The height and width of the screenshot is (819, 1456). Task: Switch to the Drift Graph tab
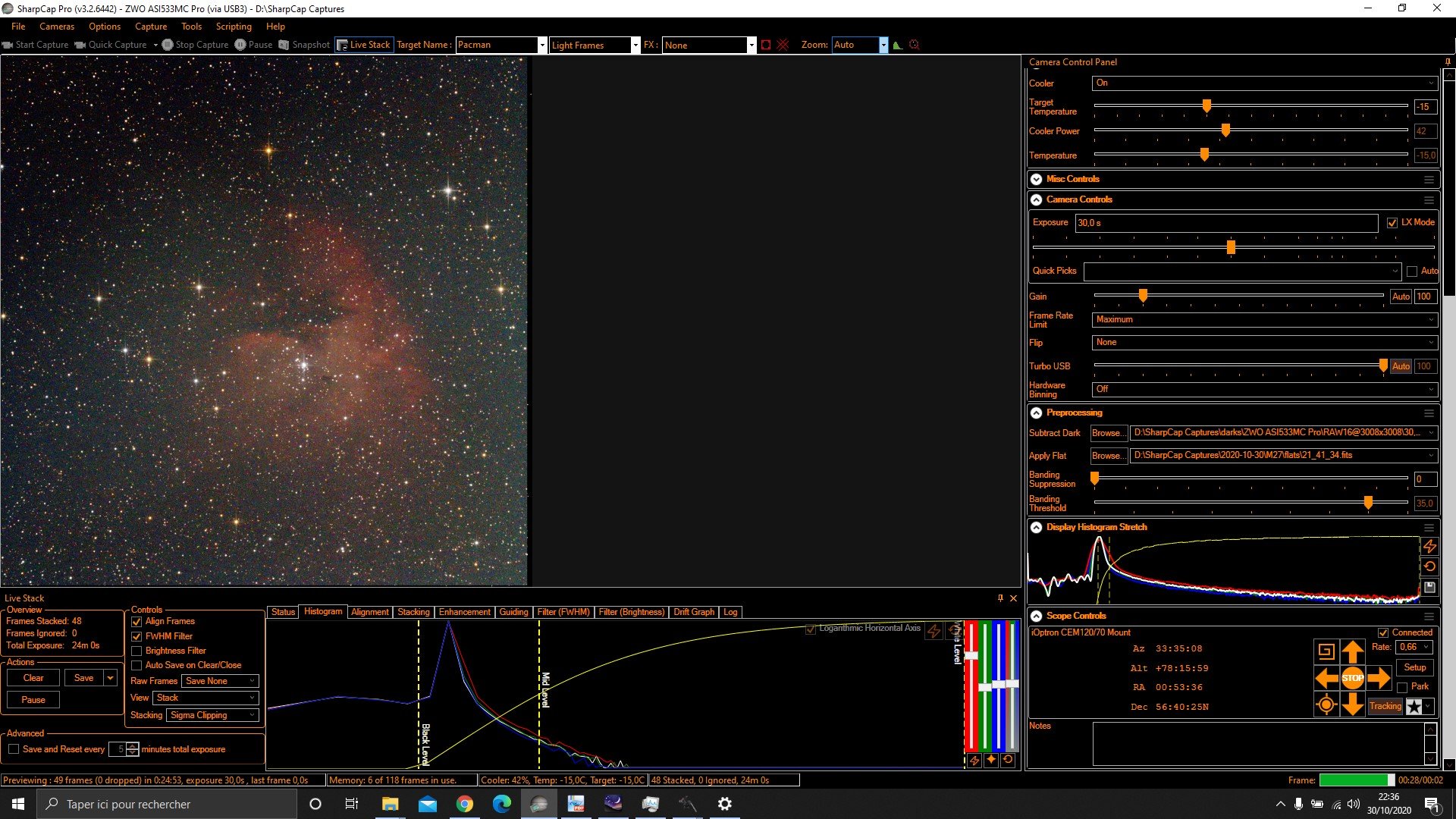(x=693, y=612)
